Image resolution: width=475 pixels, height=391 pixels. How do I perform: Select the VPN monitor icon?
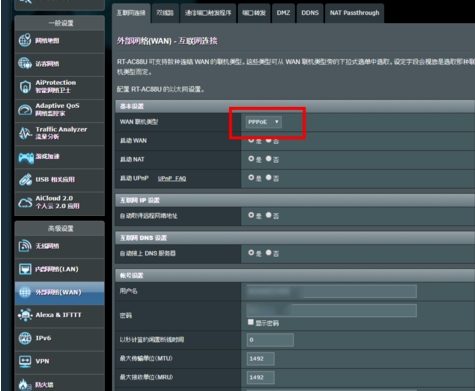[x=25, y=361]
